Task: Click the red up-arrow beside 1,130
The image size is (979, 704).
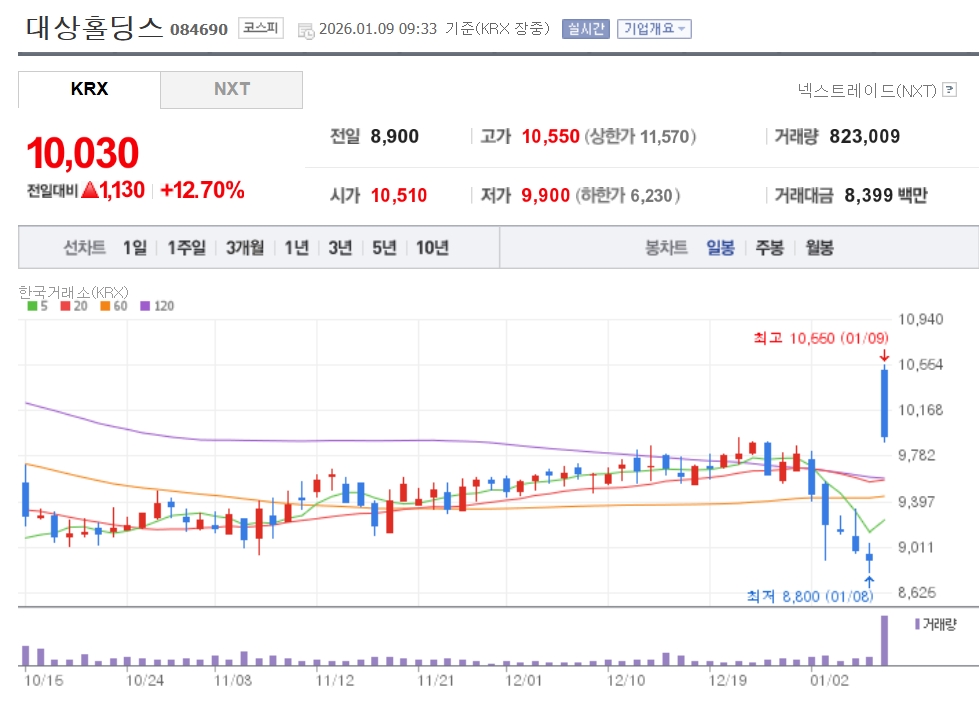Action: click(x=89, y=190)
